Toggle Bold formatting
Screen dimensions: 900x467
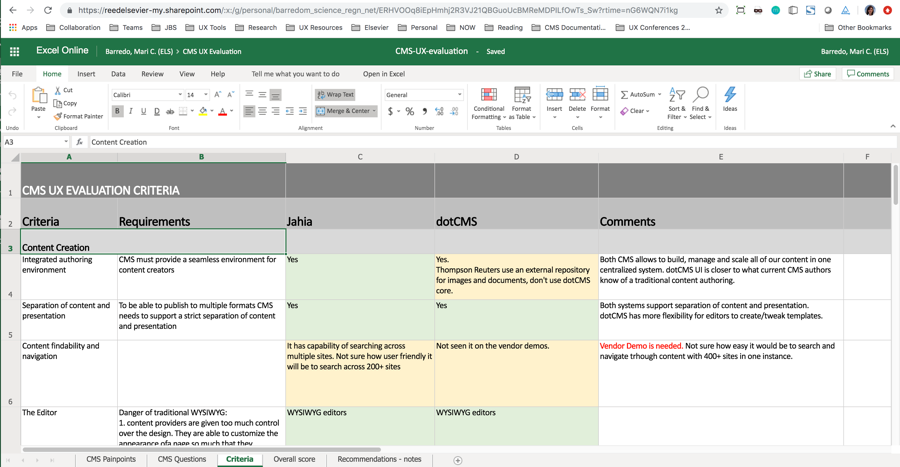click(x=117, y=112)
